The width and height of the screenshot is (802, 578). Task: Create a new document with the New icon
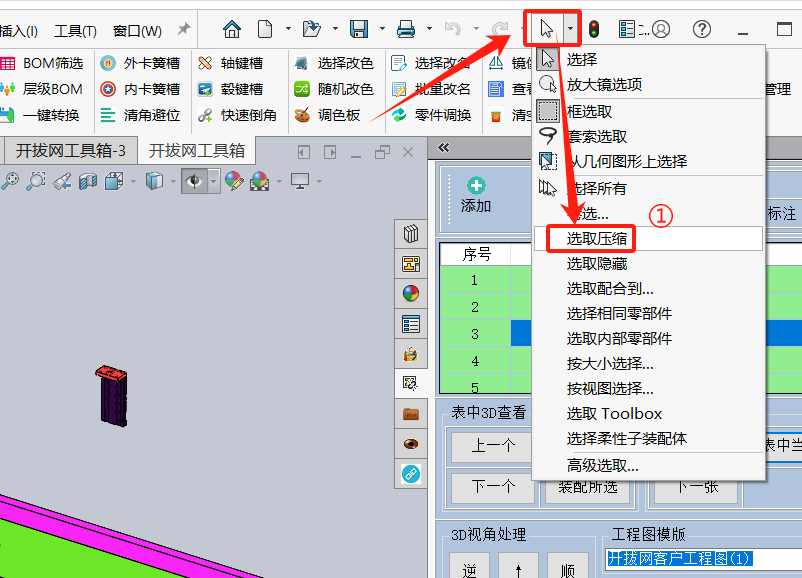(x=265, y=29)
